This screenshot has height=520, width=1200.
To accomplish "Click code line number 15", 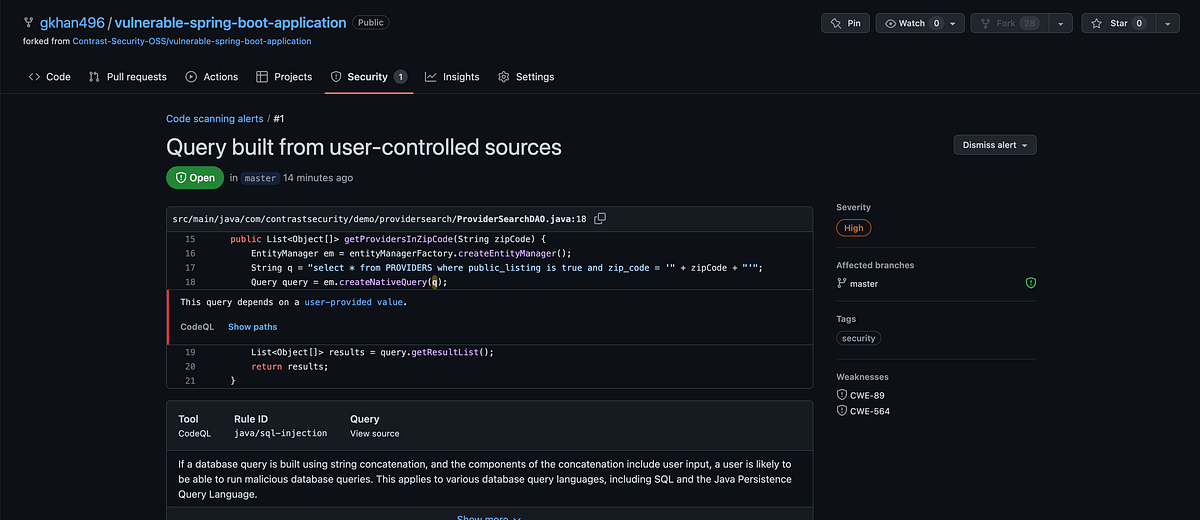I will 190,240.
